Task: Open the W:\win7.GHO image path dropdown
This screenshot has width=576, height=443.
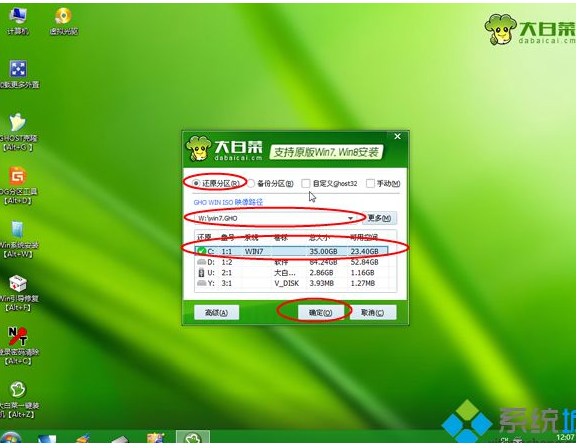Action: pos(350,218)
